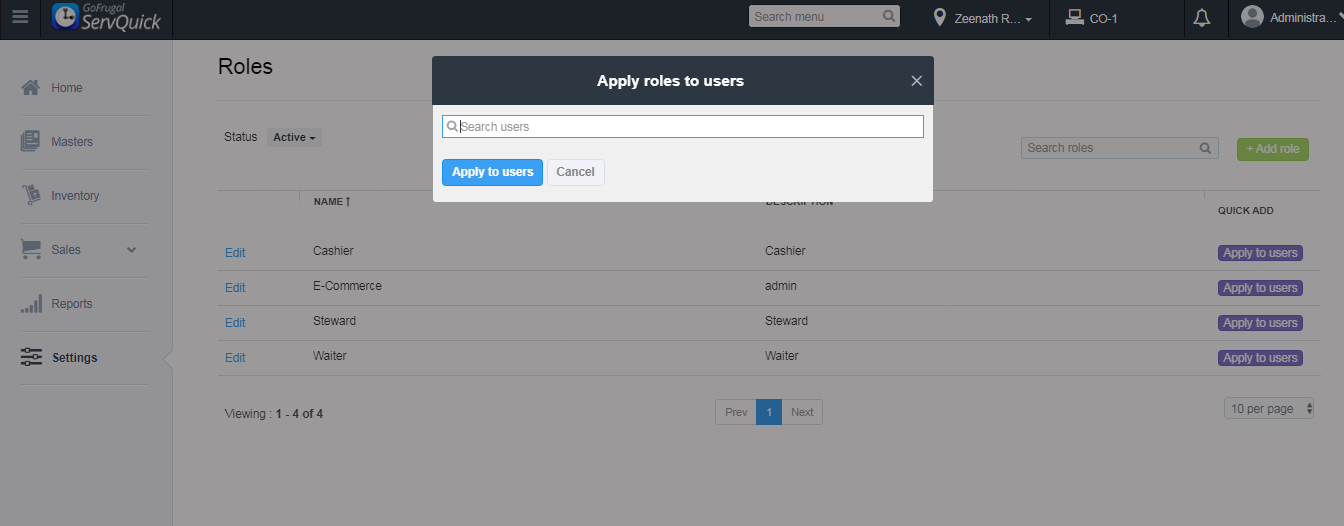The width and height of the screenshot is (1344, 526).
Task: Click the hamburger menu icon
Action: [x=20, y=17]
